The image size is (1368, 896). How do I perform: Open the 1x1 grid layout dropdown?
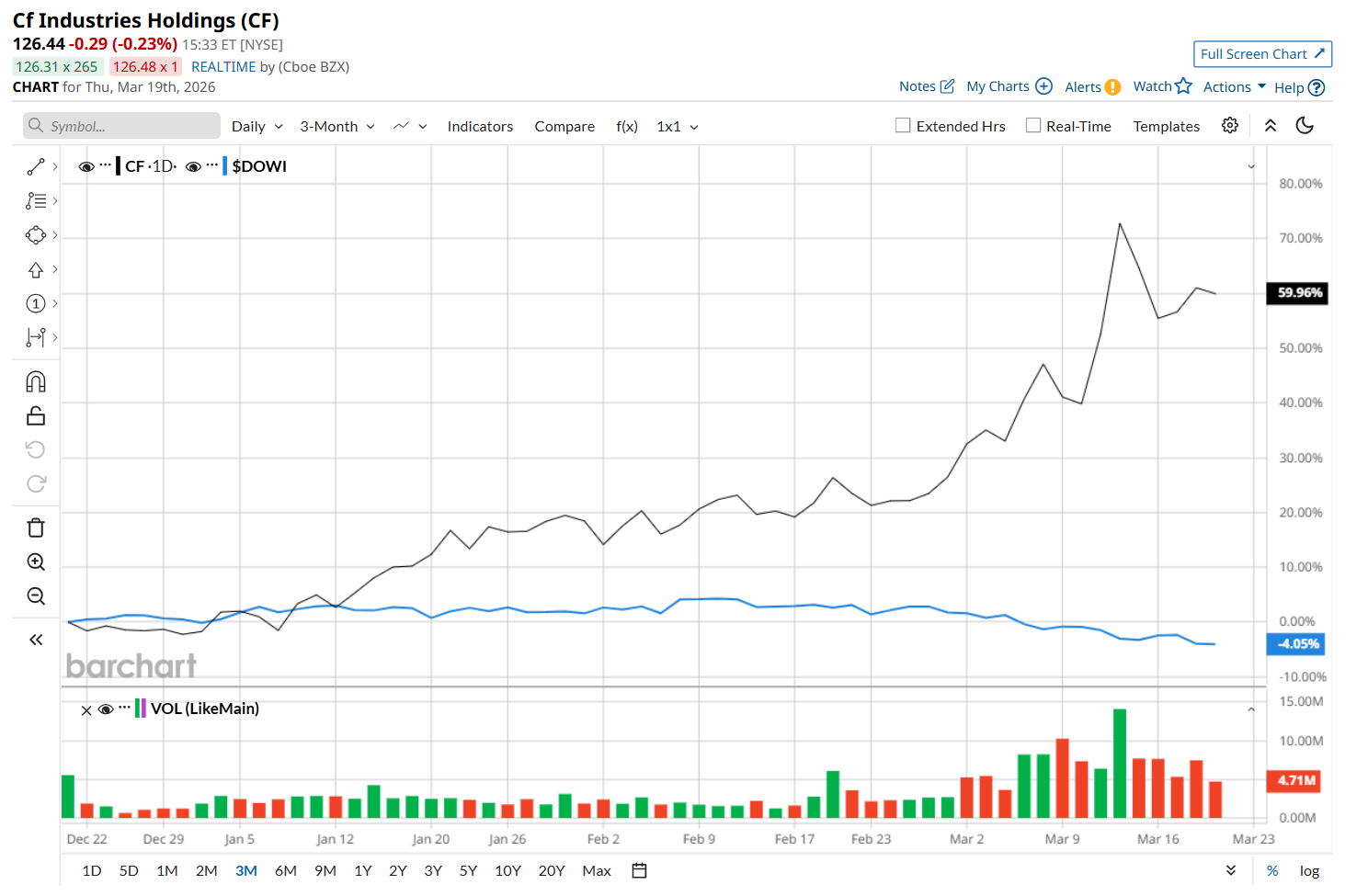[x=678, y=126]
